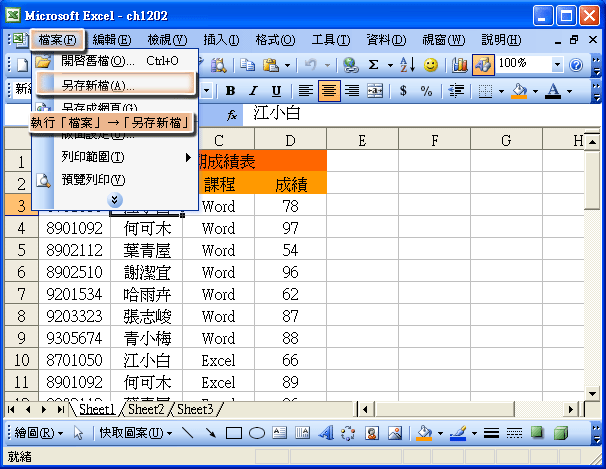
Task: Toggle Underline formatting
Action: click(275, 91)
